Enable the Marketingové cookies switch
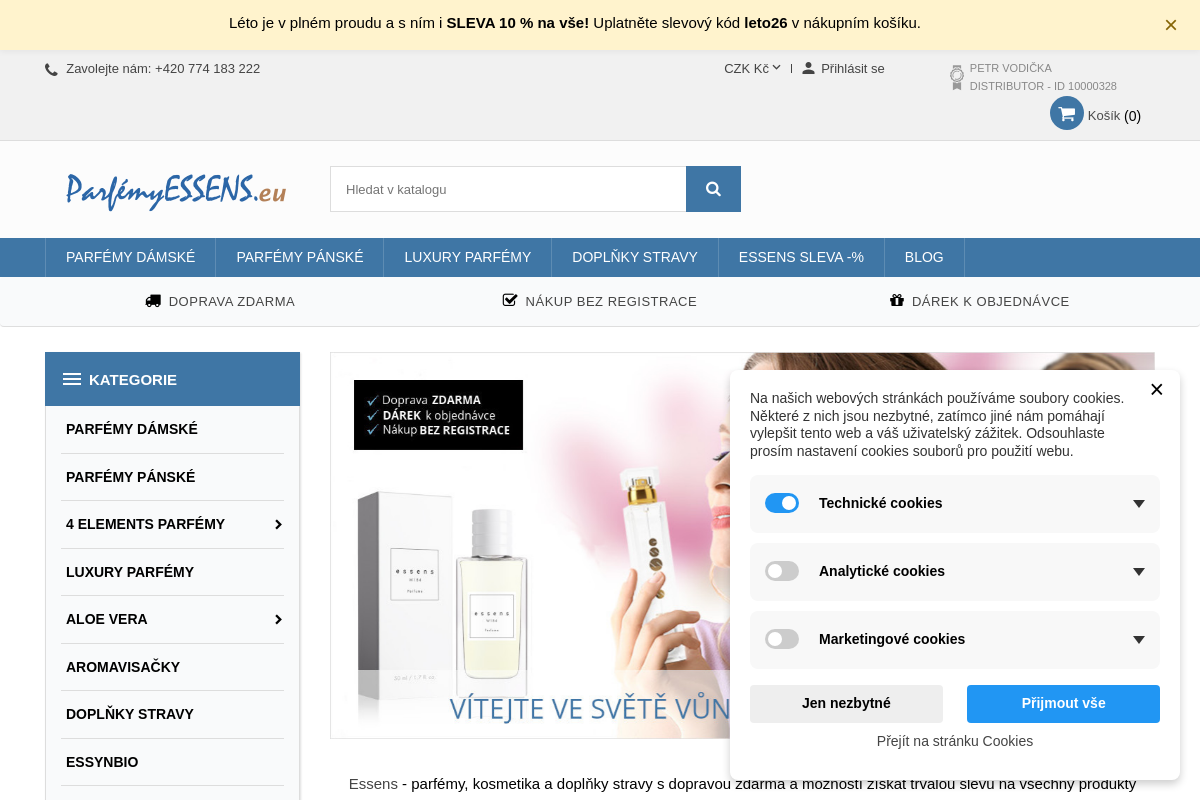The image size is (1200, 800). [x=782, y=639]
